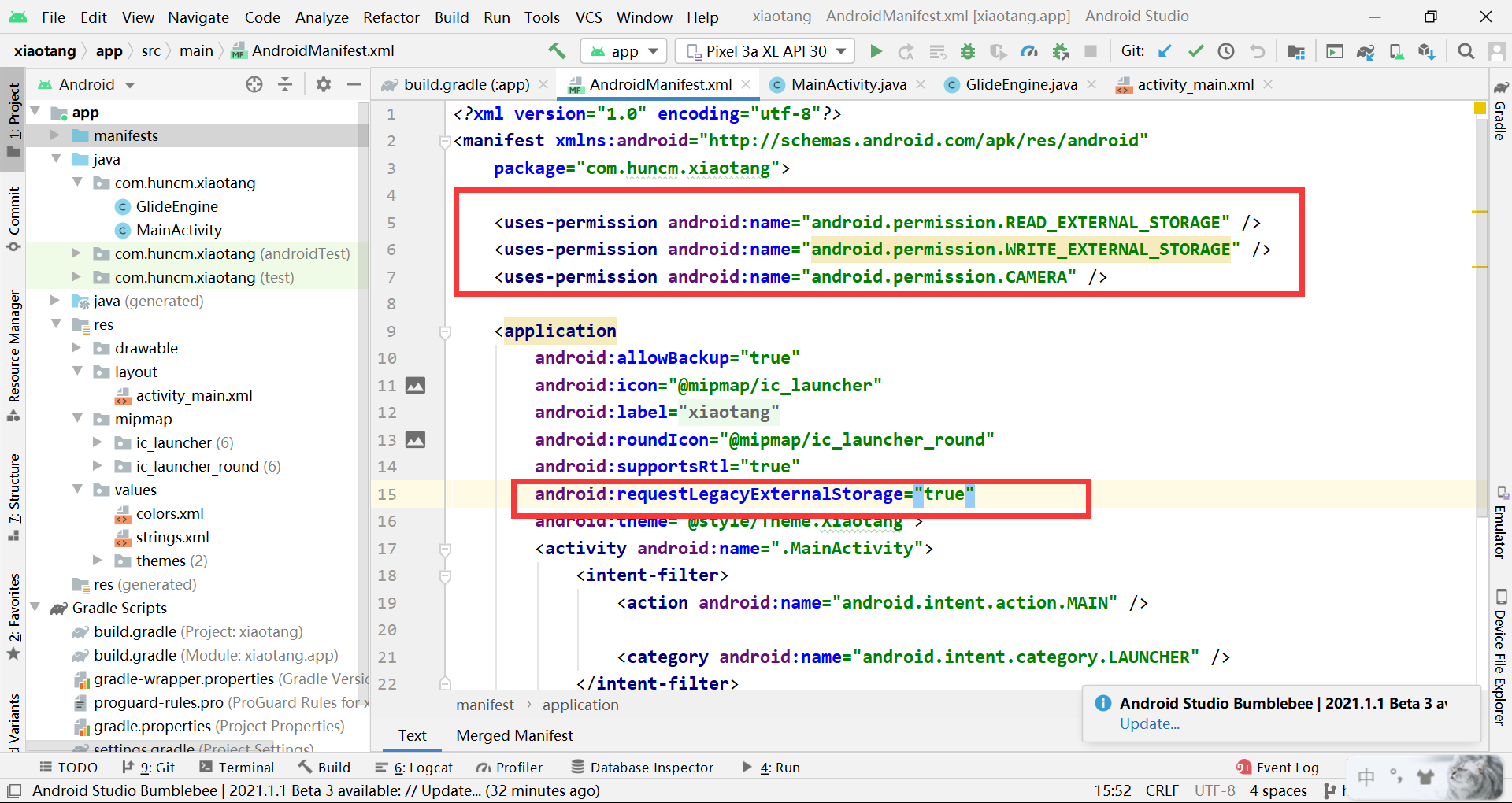
Task: Click the application breadcrumb below the editor
Action: (580, 705)
